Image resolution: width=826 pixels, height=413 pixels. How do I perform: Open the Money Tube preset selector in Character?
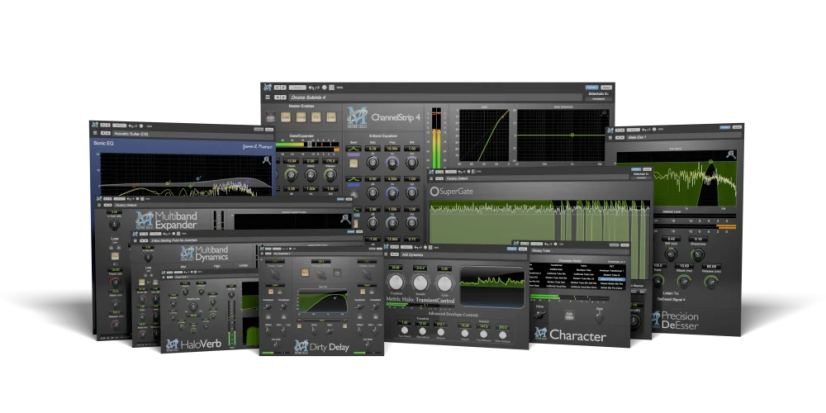579,251
